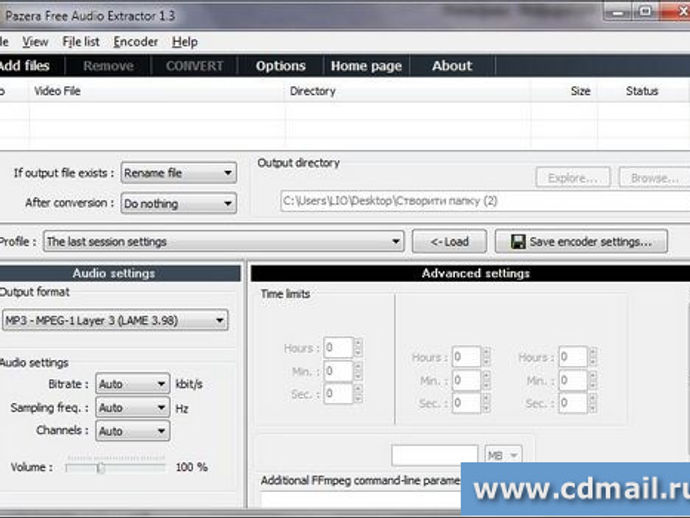Click the first Time limits Sec. field

338,393
